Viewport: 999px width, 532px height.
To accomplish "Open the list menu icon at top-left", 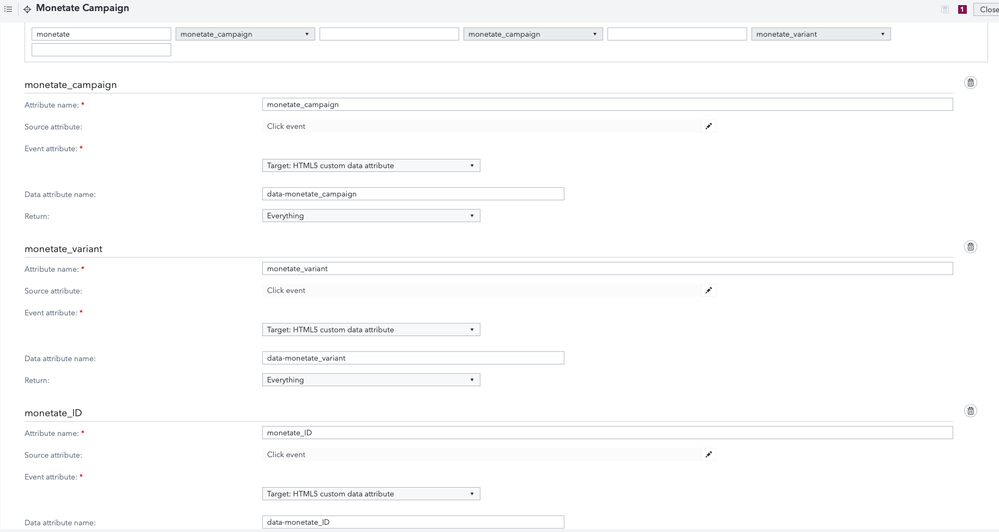I will 8,9.
